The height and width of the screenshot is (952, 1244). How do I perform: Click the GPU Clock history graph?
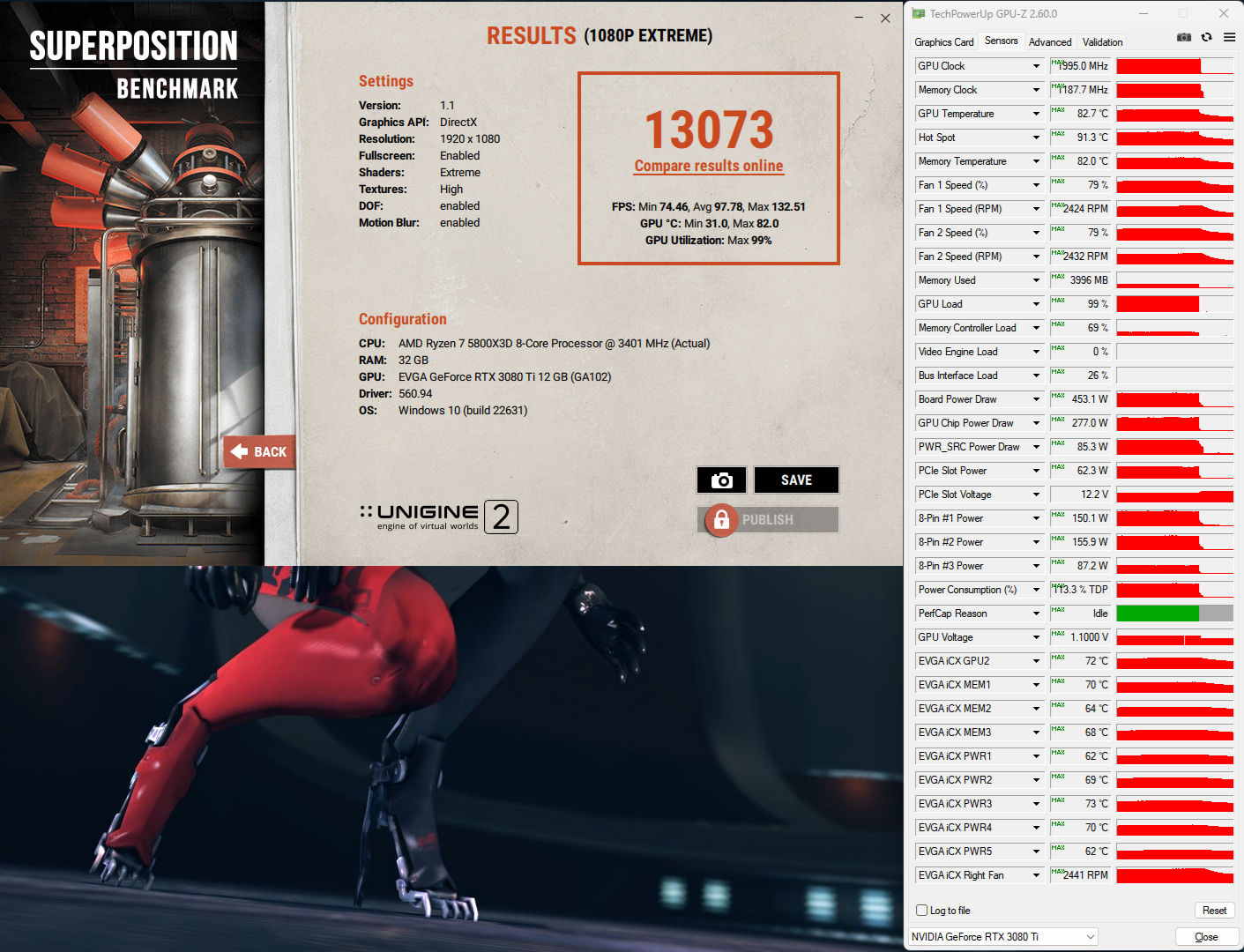pyautogui.click(x=1174, y=66)
